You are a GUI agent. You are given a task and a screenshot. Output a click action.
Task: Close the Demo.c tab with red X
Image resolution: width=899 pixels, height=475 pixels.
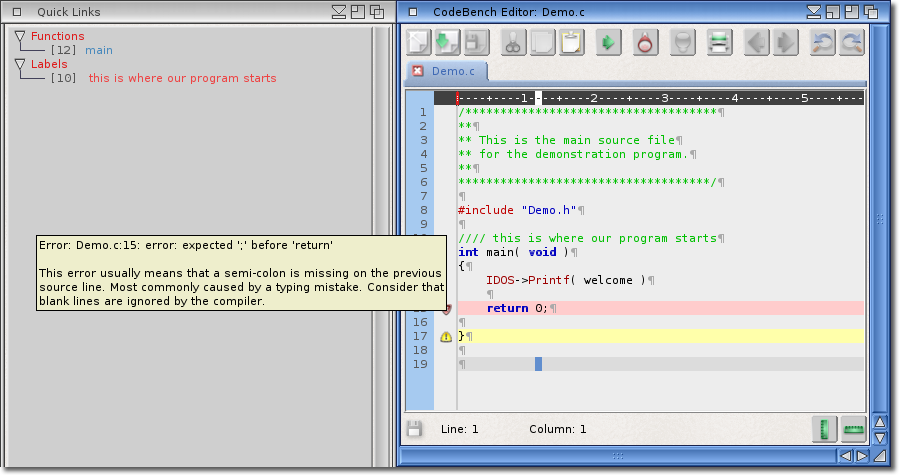(x=418, y=71)
